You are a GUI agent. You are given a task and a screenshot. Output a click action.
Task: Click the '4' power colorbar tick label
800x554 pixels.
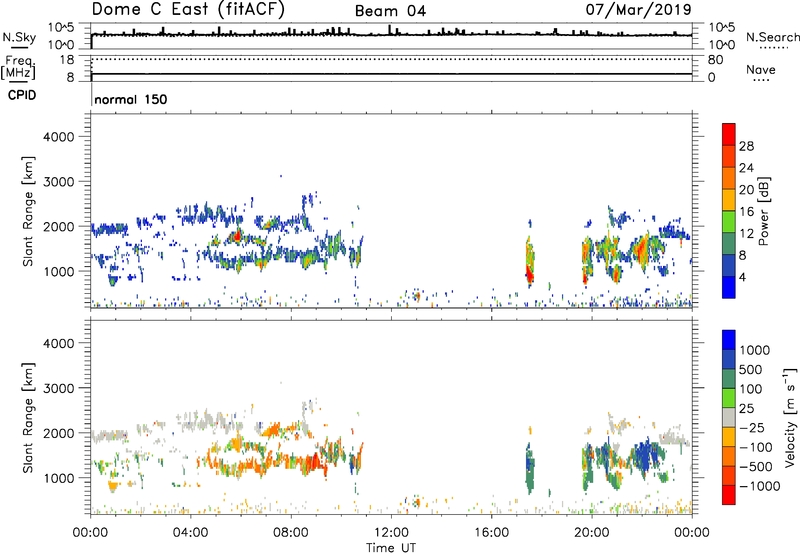[x=742, y=277]
